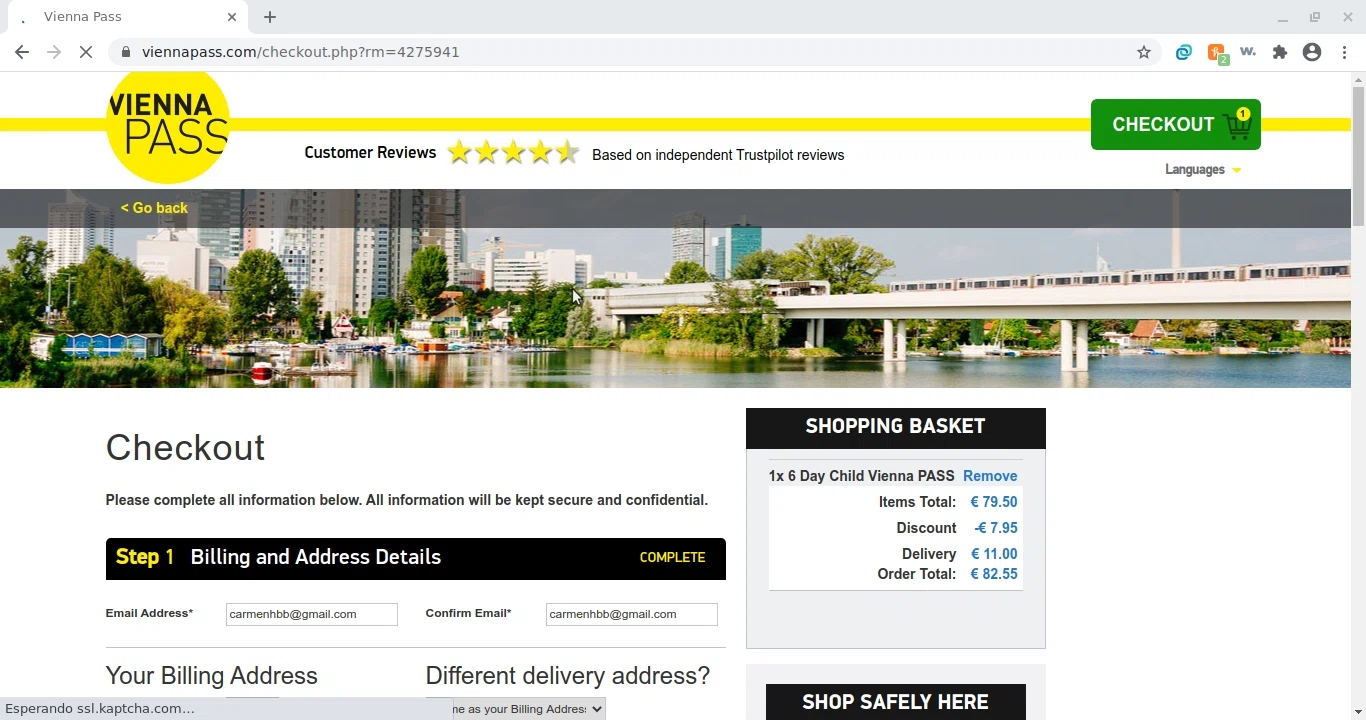Image resolution: width=1366 pixels, height=720 pixels.
Task: Click the site lock icon in address bar
Action: 125,52
